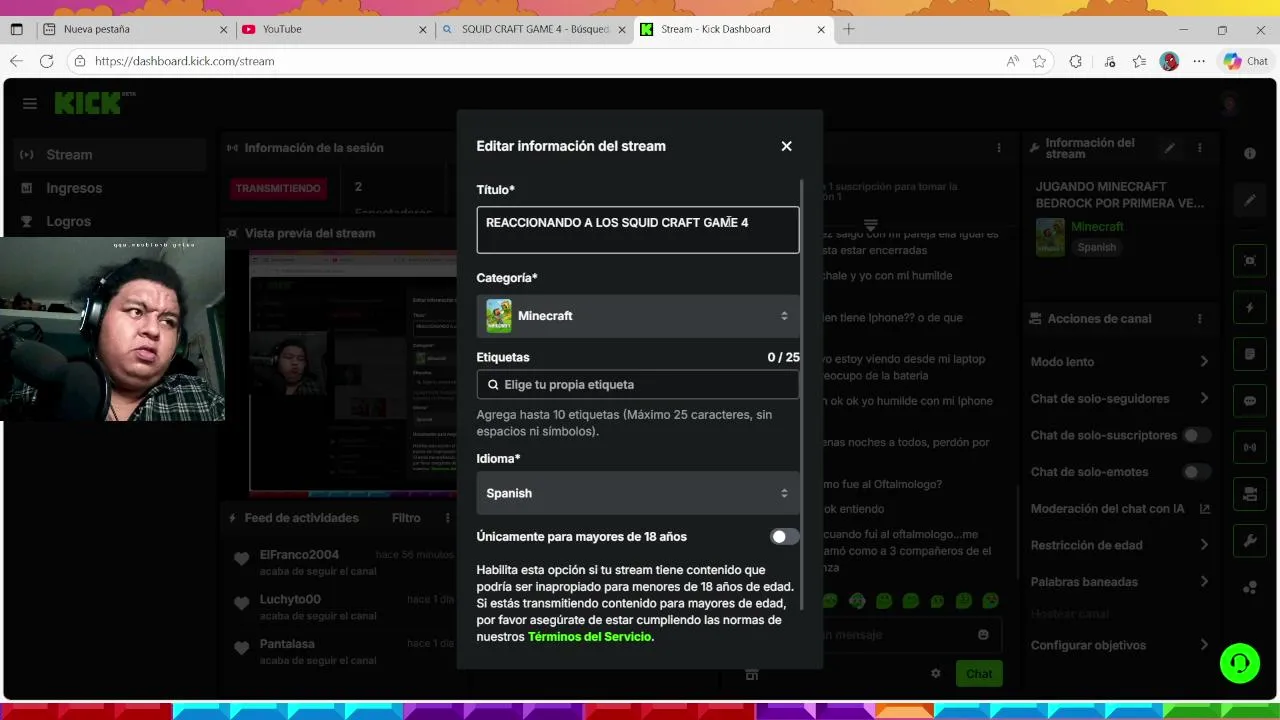Open browser extensions menu
This screenshot has height=720, width=1280.
click(x=1076, y=61)
